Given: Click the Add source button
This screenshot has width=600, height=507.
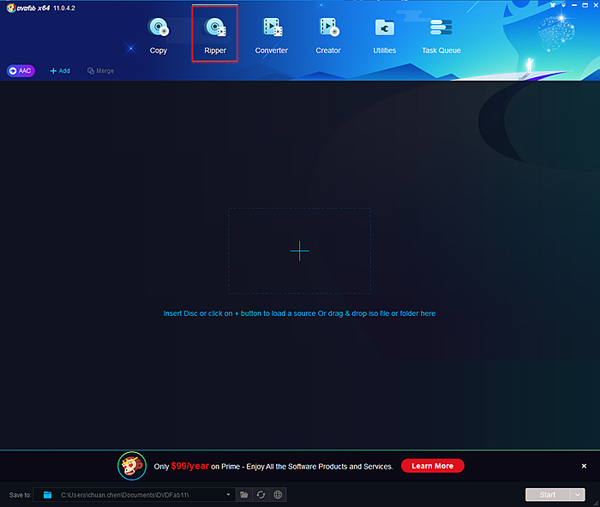Looking at the screenshot, I should click(x=60, y=71).
